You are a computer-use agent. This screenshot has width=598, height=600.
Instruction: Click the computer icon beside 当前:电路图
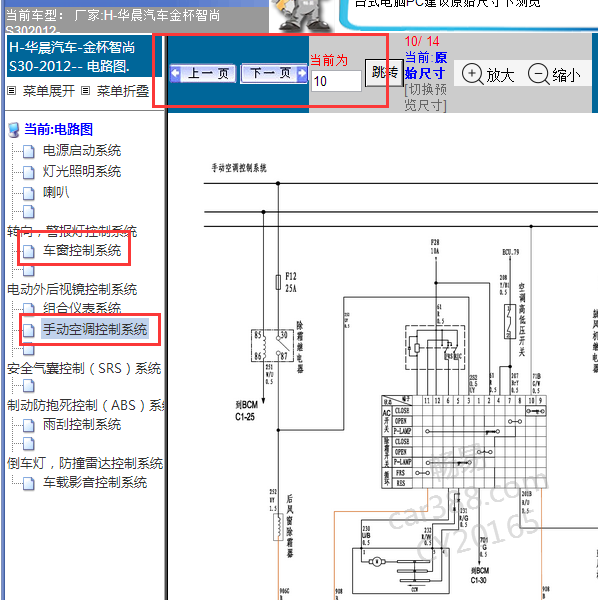click(14, 130)
